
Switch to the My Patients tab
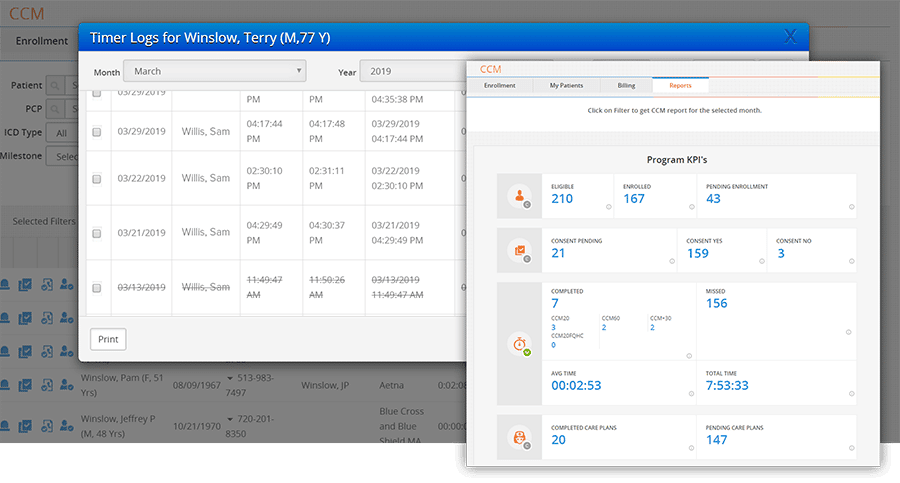click(566, 86)
